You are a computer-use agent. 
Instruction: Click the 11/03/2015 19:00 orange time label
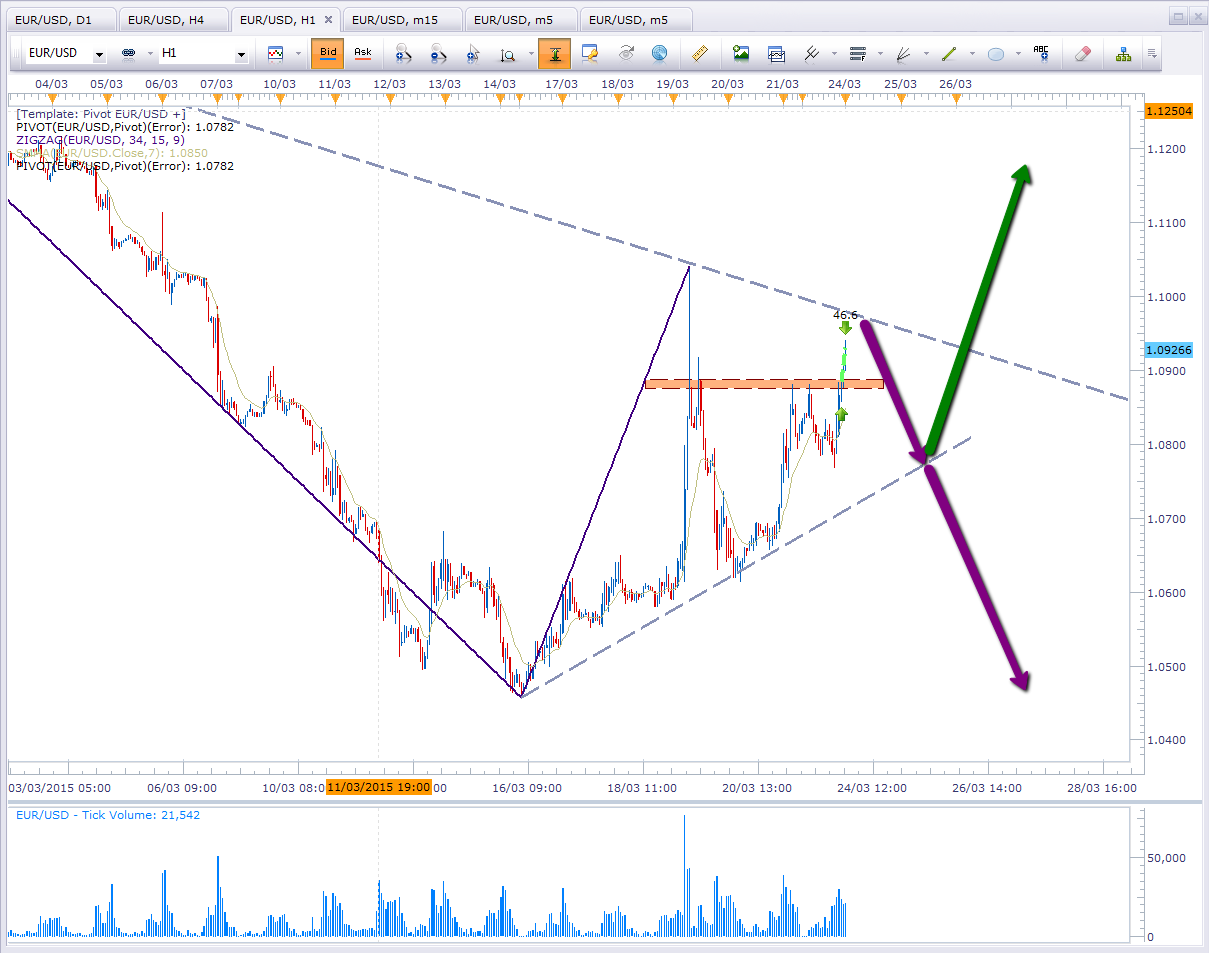pyautogui.click(x=379, y=788)
